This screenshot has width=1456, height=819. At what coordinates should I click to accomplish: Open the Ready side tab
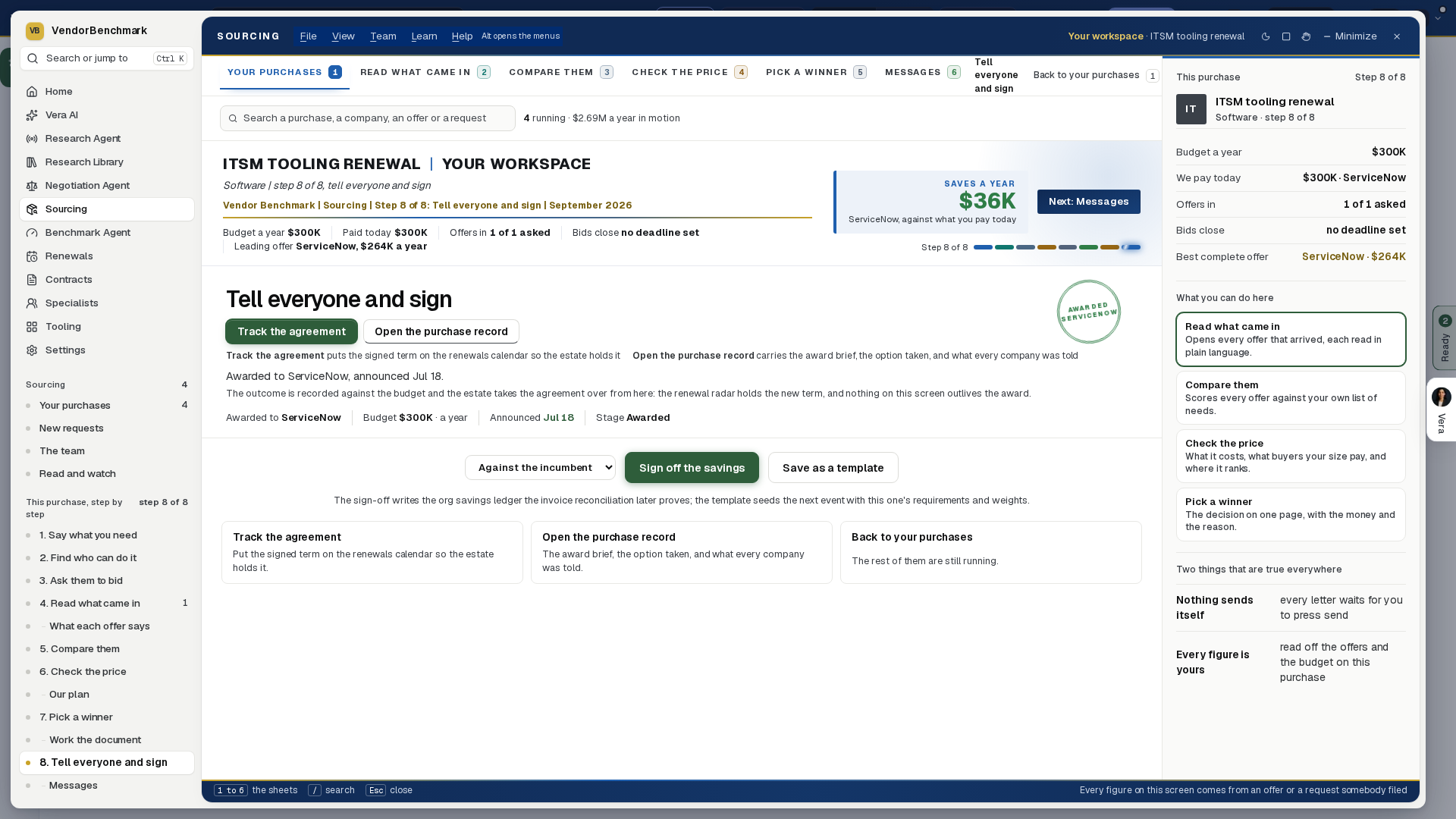(x=1444, y=338)
